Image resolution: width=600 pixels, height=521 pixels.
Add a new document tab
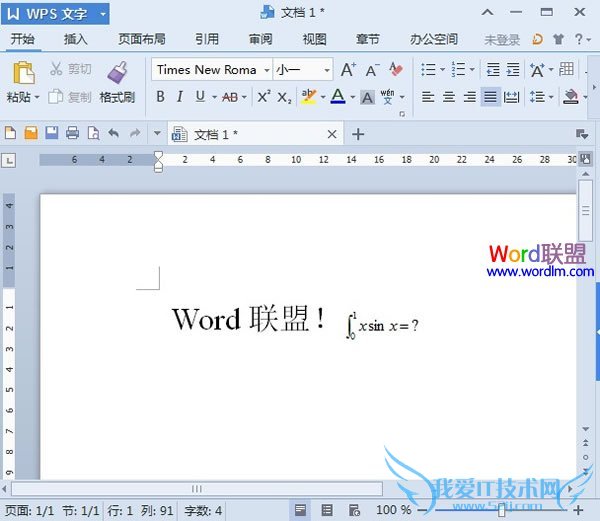coord(358,134)
